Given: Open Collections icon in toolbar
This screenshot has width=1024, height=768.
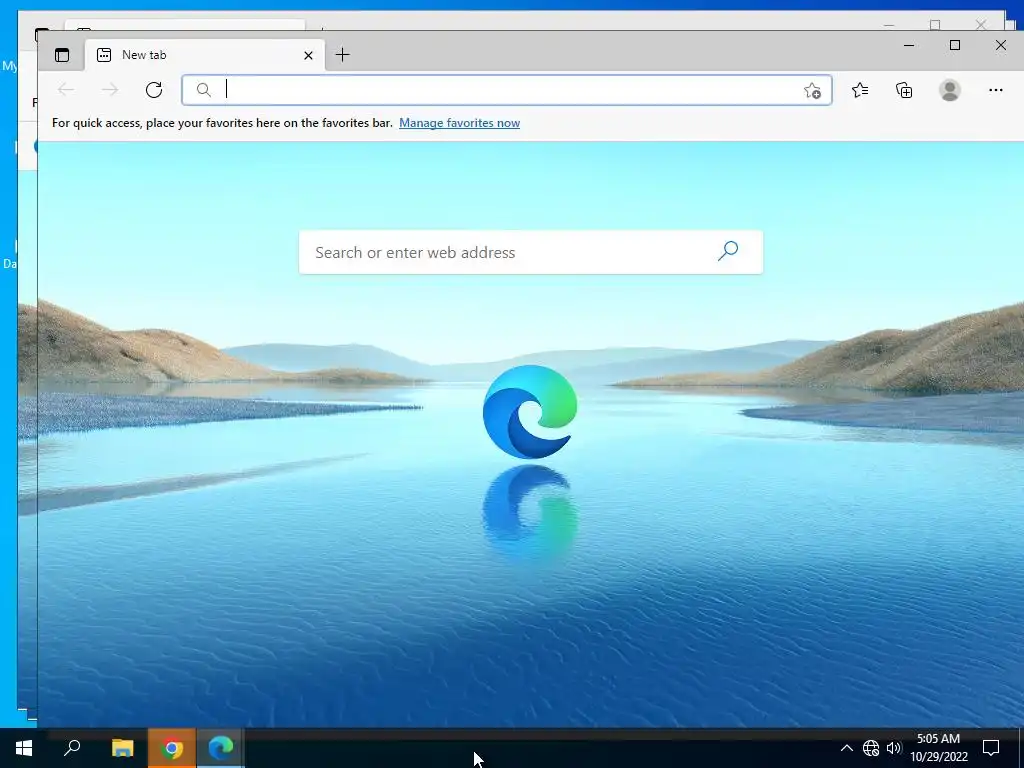Looking at the screenshot, I should (x=904, y=90).
